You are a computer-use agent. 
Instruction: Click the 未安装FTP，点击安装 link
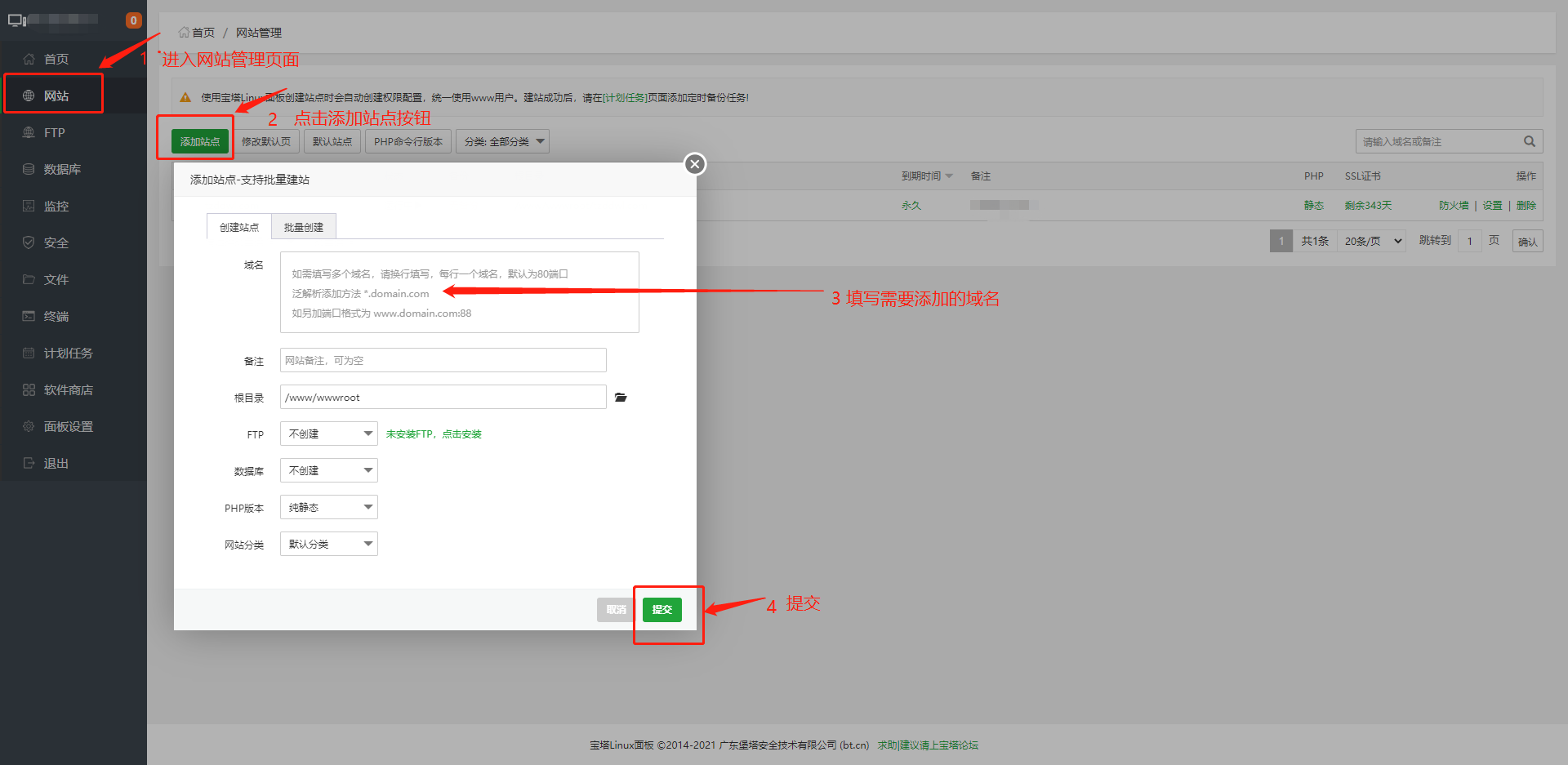click(x=434, y=434)
